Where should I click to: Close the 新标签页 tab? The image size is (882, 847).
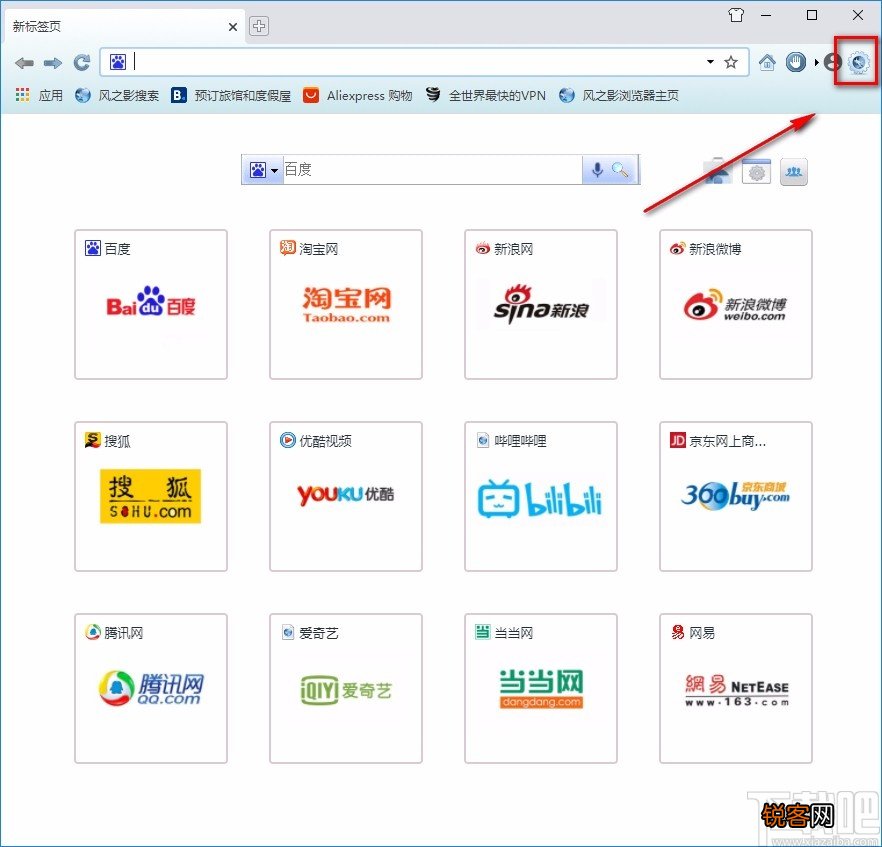(233, 26)
